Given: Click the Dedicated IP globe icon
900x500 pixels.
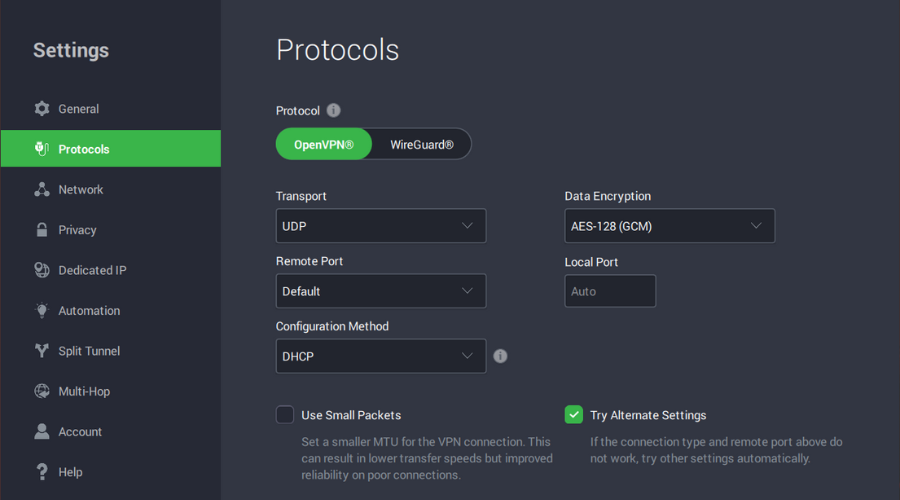Looking at the screenshot, I should [x=42, y=270].
